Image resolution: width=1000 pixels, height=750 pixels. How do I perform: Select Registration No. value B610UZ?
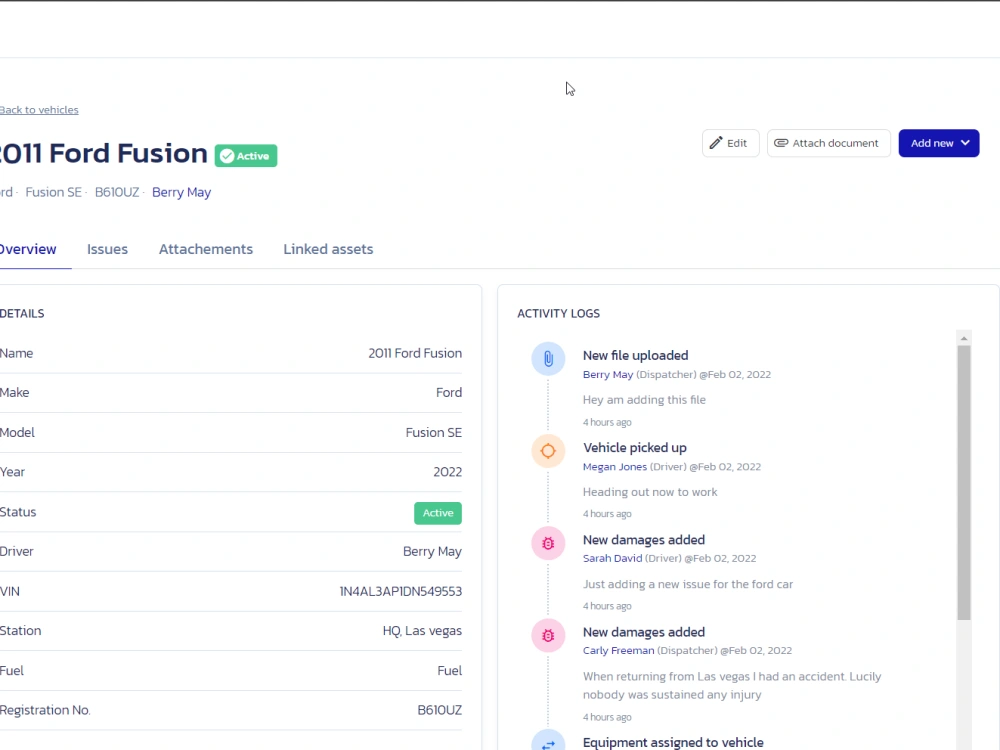point(439,710)
